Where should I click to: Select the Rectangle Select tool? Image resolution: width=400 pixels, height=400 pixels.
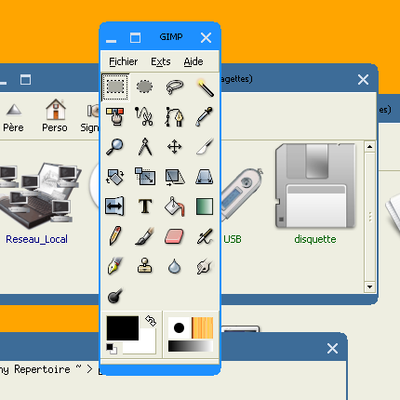coord(115,87)
